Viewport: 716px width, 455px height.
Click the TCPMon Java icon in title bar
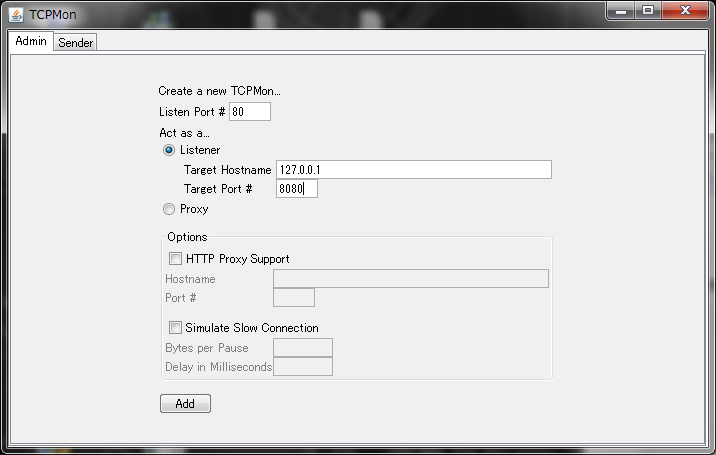tap(16, 15)
